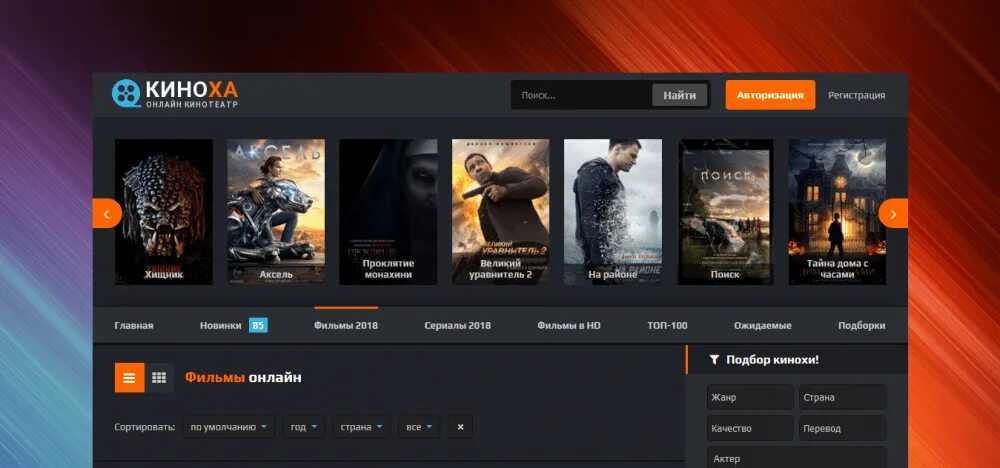Open the Ожидаемые tab

click(763, 325)
